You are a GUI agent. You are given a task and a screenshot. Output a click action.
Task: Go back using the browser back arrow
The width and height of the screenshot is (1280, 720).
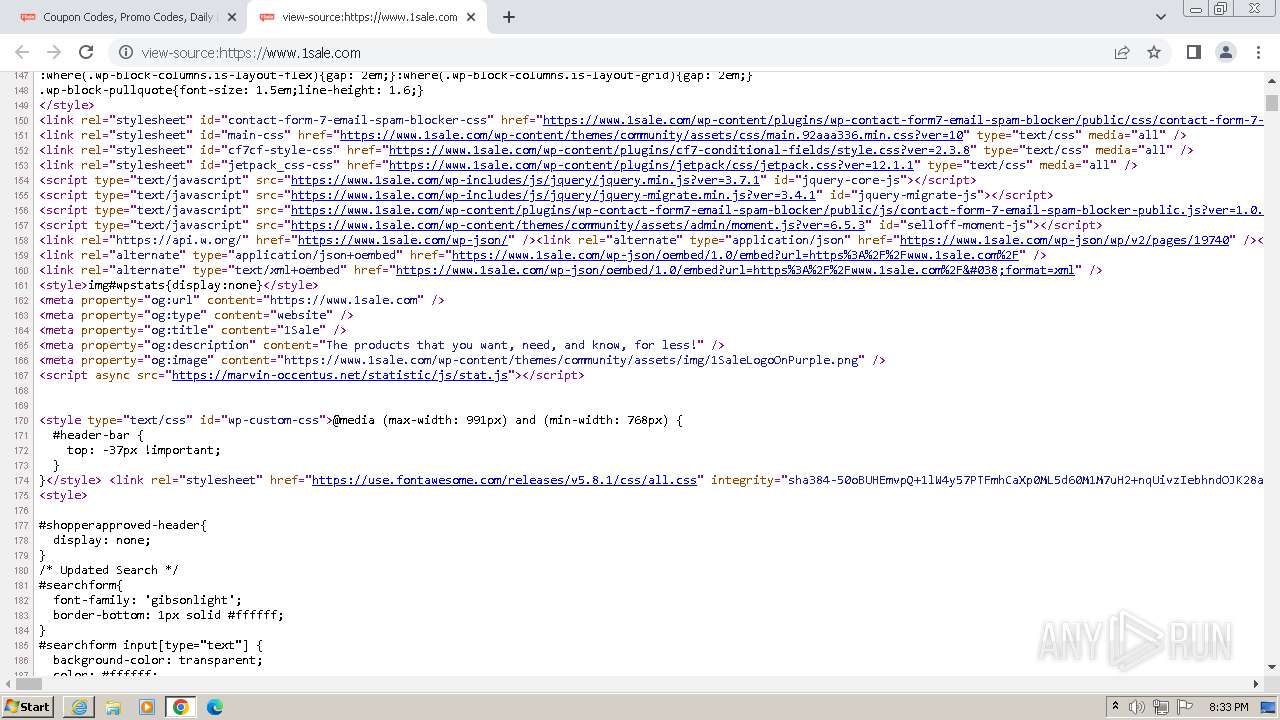[x=22, y=52]
